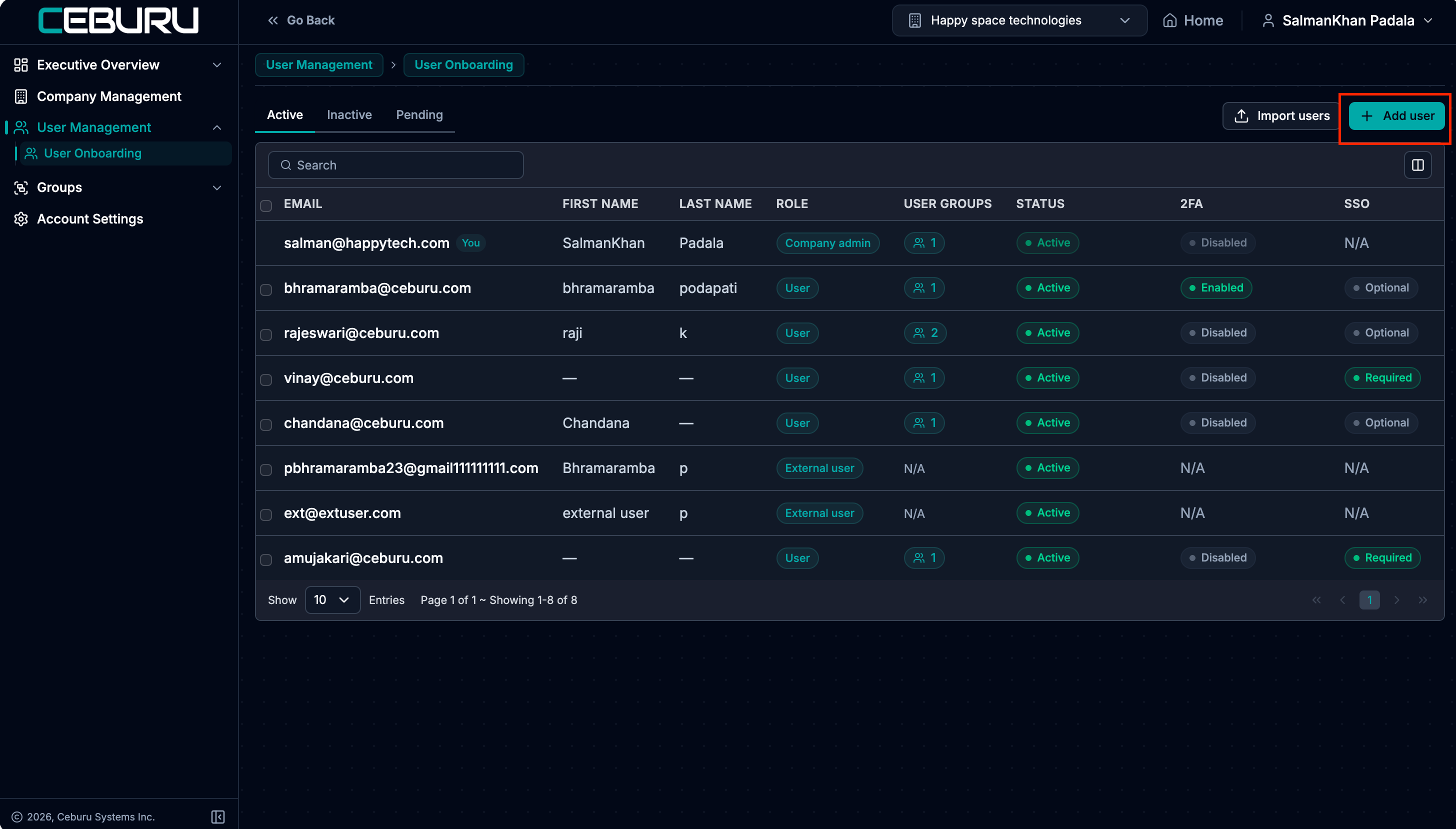This screenshot has height=829, width=1456.
Task: Click the Home house icon
Action: (x=1169, y=20)
